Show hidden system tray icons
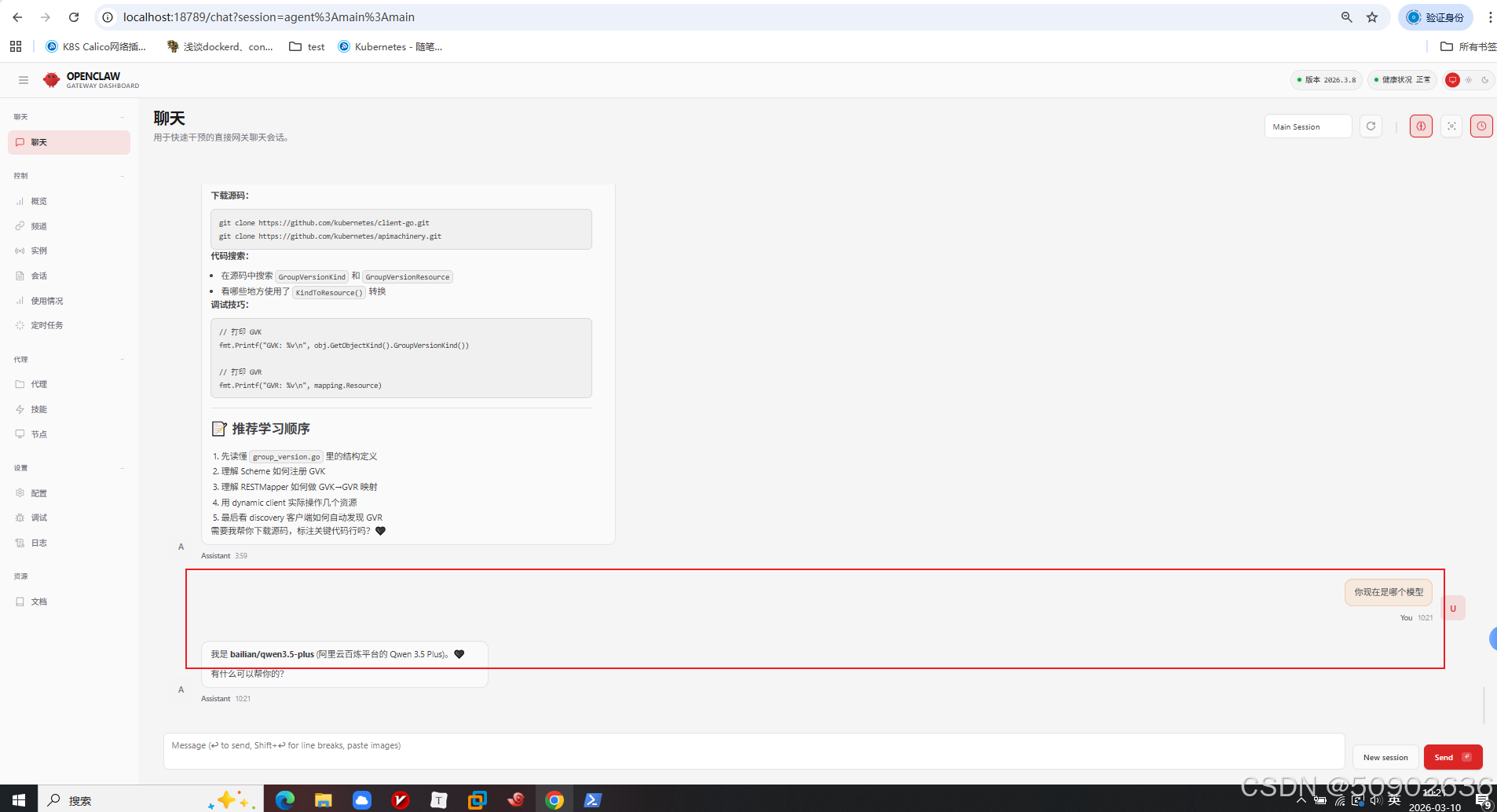 1301,800
